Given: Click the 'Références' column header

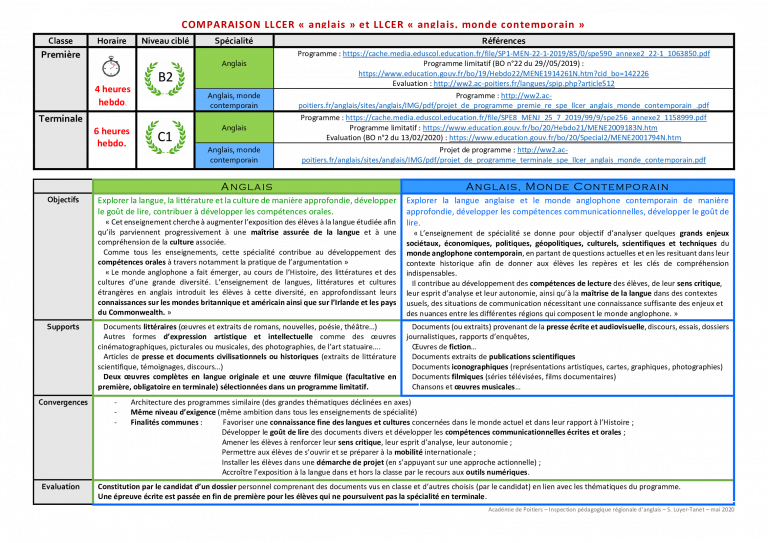Looking at the screenshot, I should pyautogui.click(x=503, y=41).
